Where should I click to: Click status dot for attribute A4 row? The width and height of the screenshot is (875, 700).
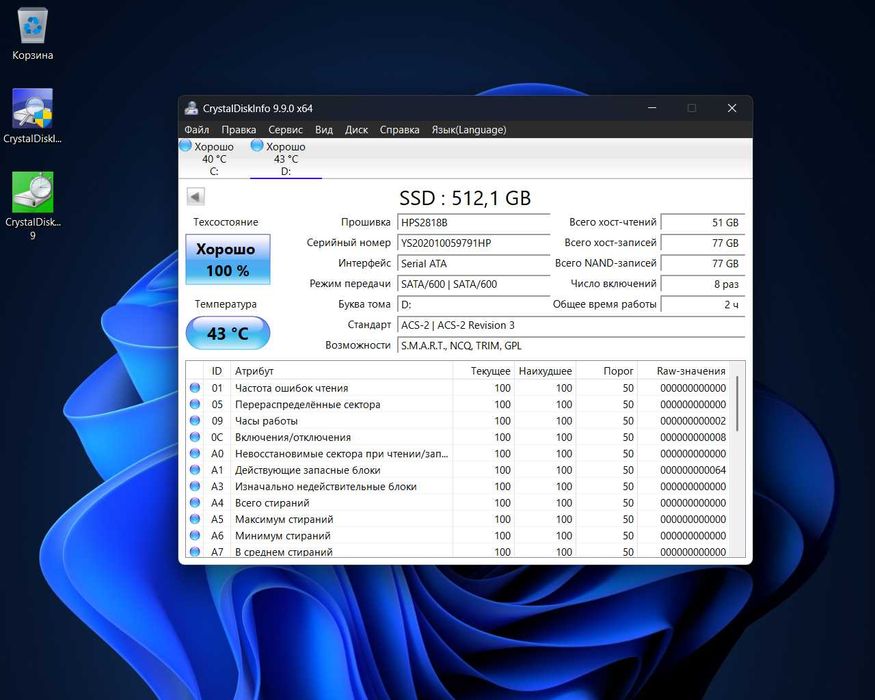coord(195,502)
